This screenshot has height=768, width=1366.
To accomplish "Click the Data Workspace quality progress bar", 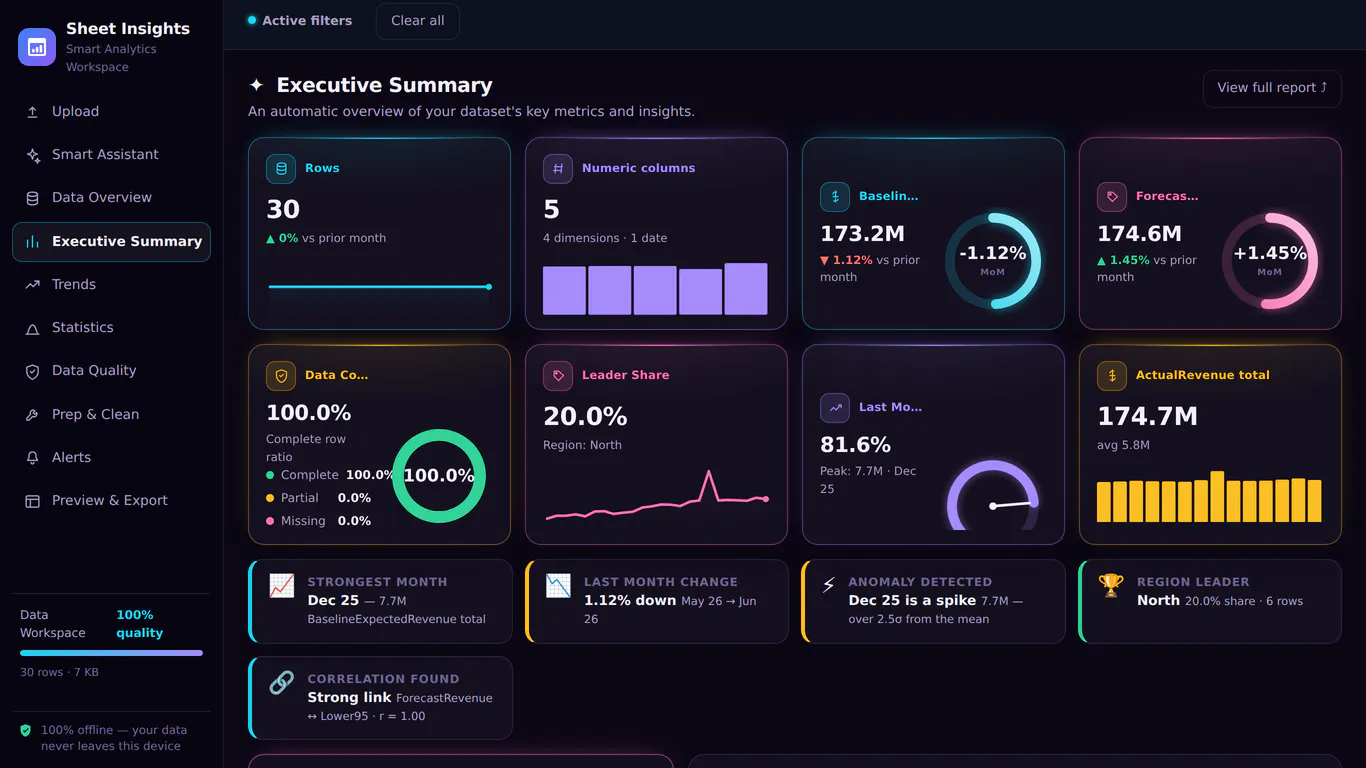I will [x=111, y=653].
